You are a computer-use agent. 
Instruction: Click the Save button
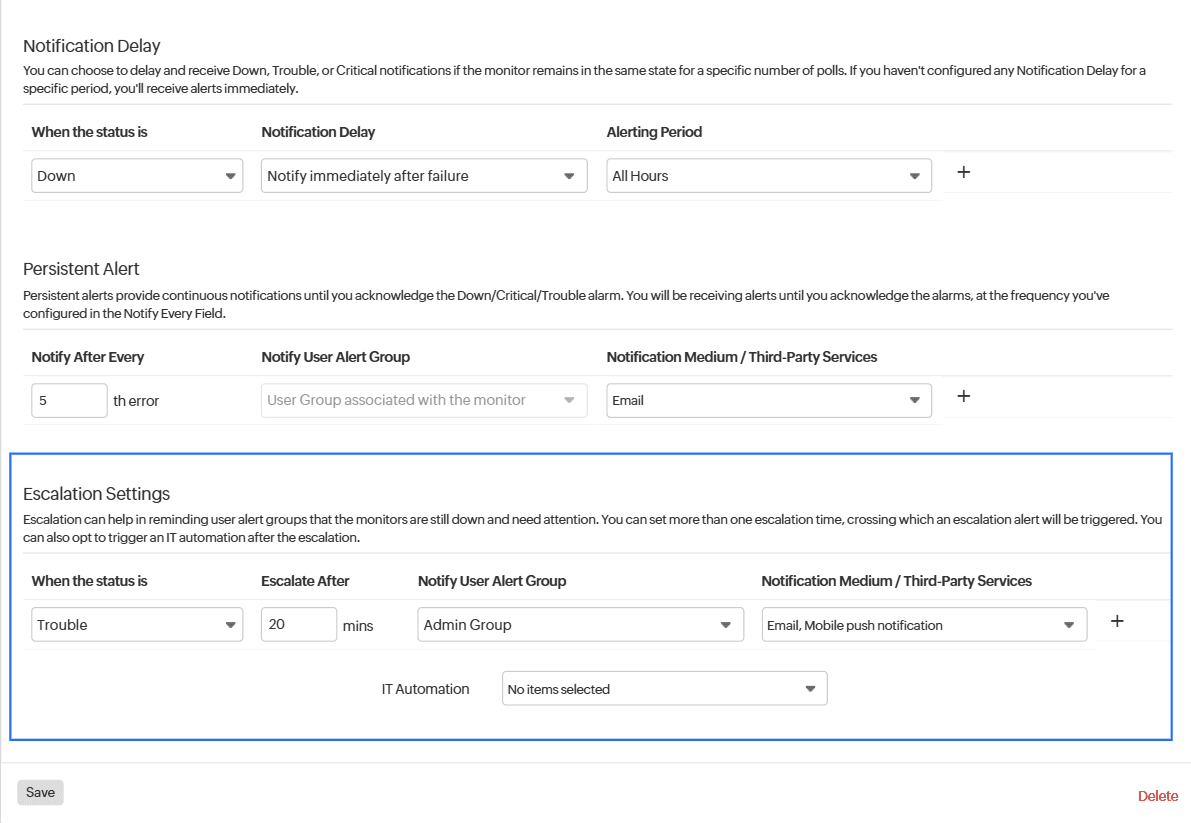coord(40,792)
